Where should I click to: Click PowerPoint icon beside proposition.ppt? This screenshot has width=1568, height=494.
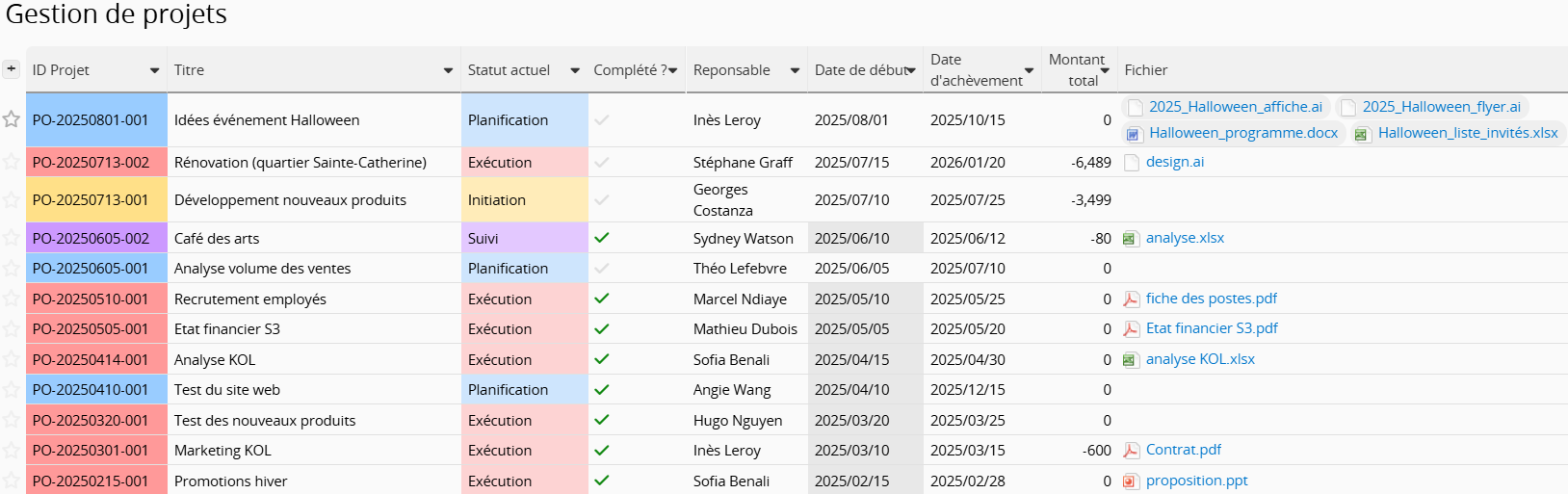tap(1131, 481)
